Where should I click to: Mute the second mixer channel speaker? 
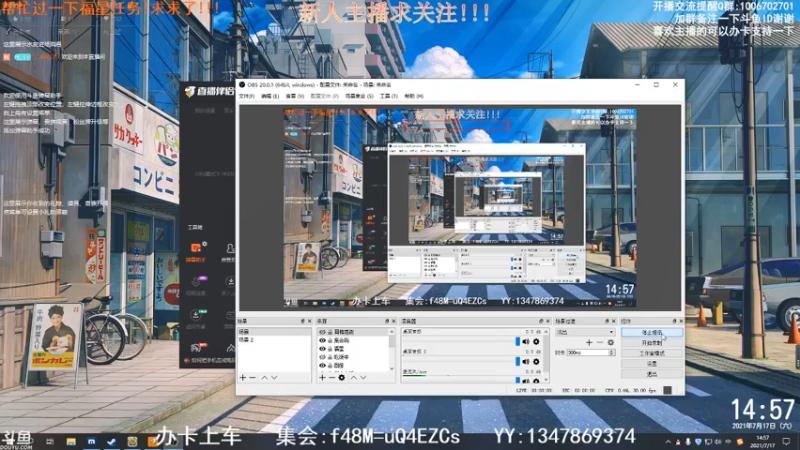pyautogui.click(x=526, y=362)
